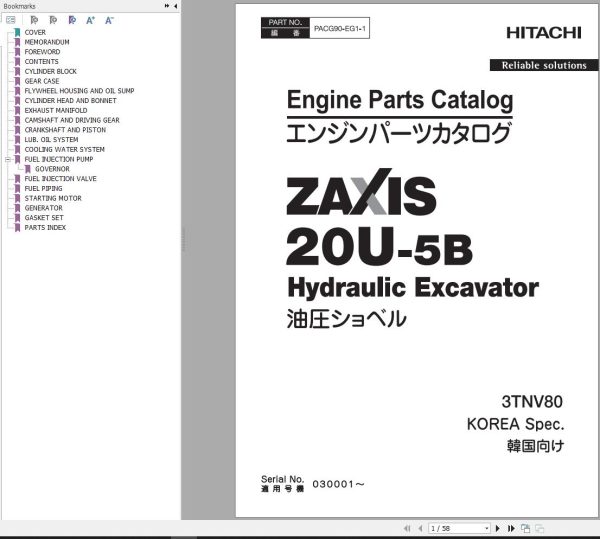The image size is (600, 539).
Task: Open the CONTENTS bookmark
Action: click(x=41, y=62)
